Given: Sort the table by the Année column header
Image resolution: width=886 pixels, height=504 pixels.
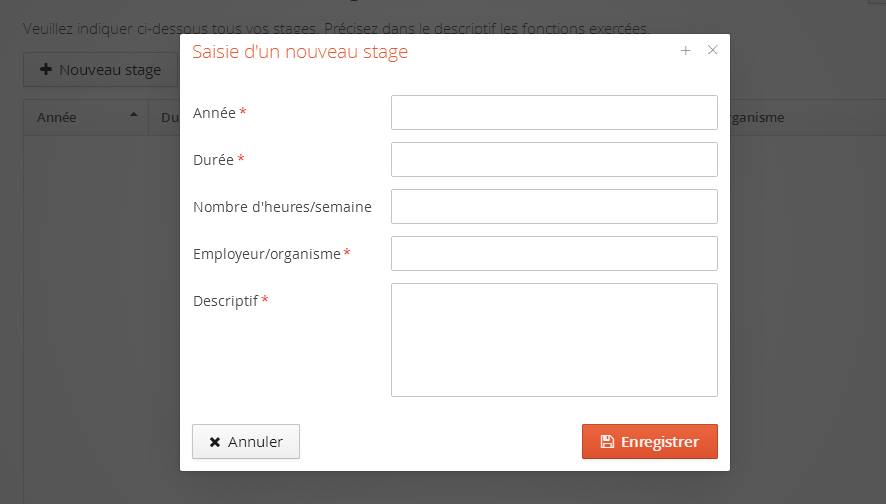Looking at the screenshot, I should (57, 117).
